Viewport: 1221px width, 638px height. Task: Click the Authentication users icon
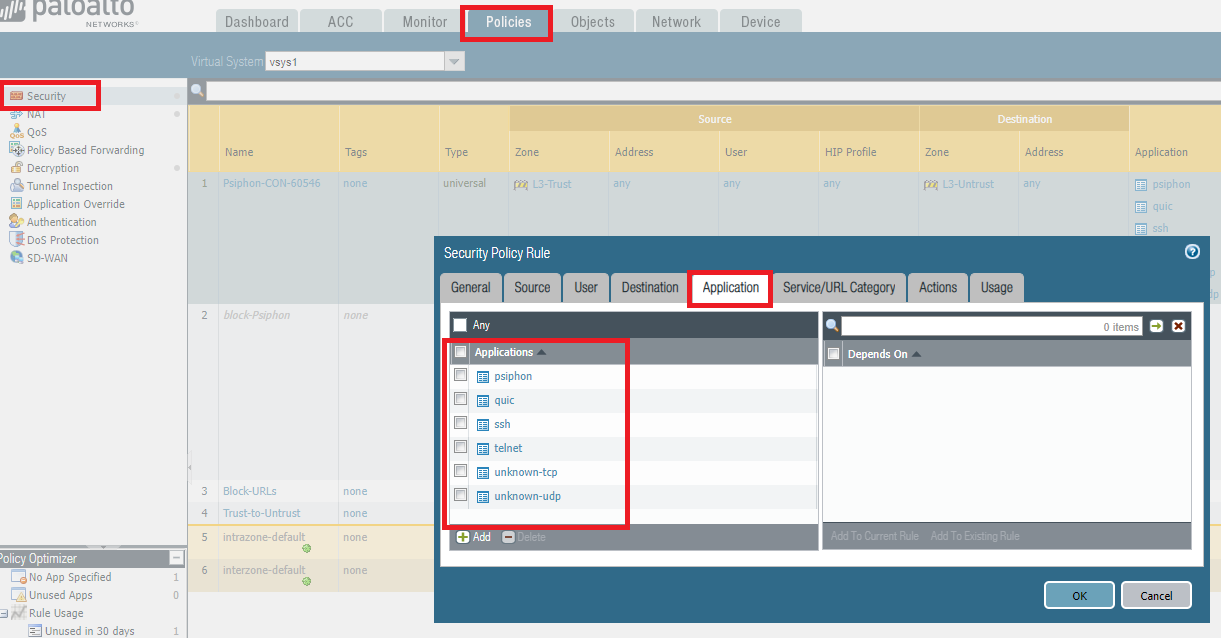(x=17, y=222)
